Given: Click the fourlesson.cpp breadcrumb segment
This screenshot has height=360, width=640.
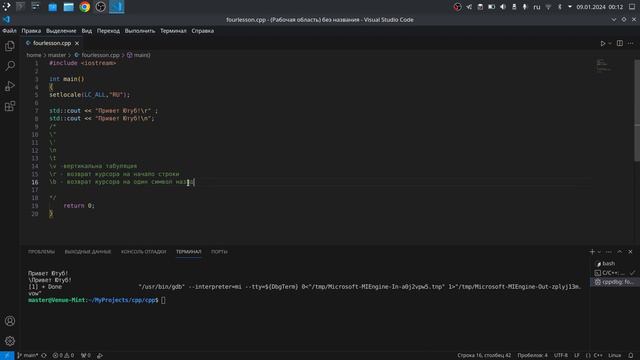Looking at the screenshot, I should [x=97, y=55].
